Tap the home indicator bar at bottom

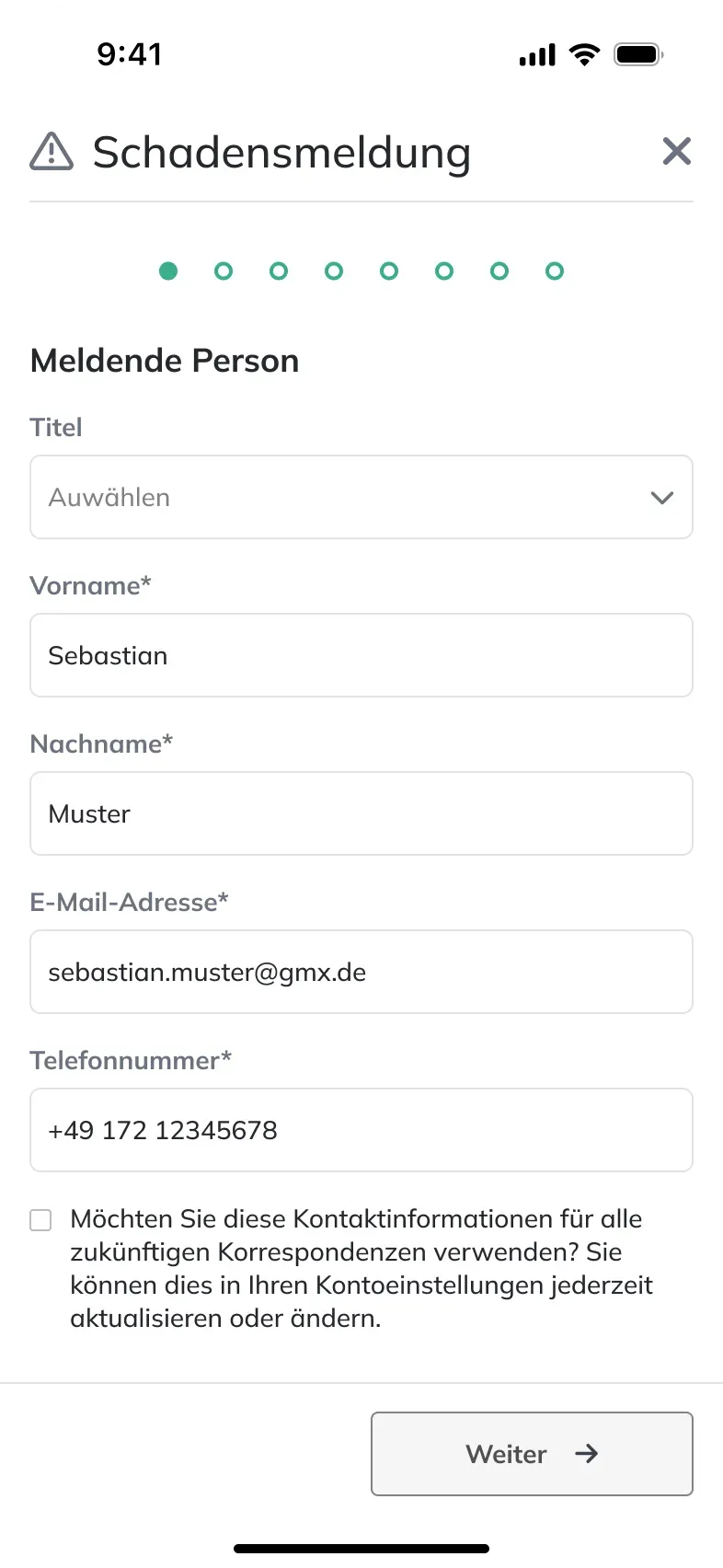coord(361,1549)
